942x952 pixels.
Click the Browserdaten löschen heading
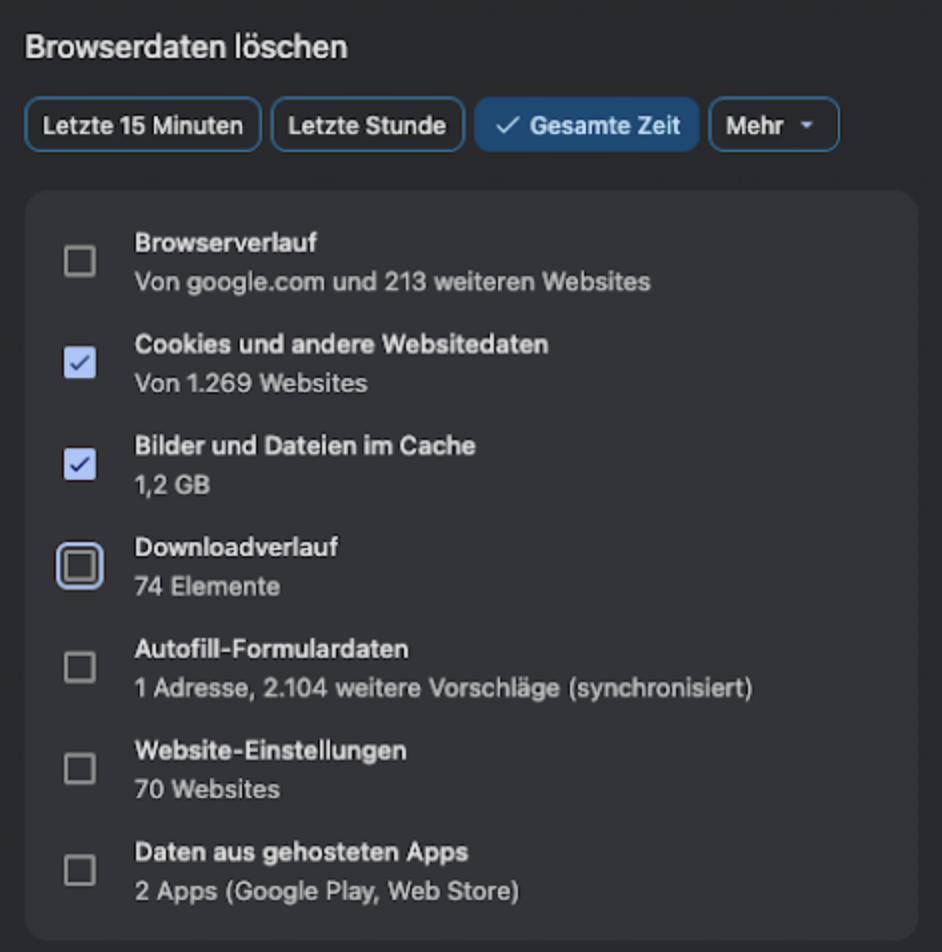click(x=186, y=47)
